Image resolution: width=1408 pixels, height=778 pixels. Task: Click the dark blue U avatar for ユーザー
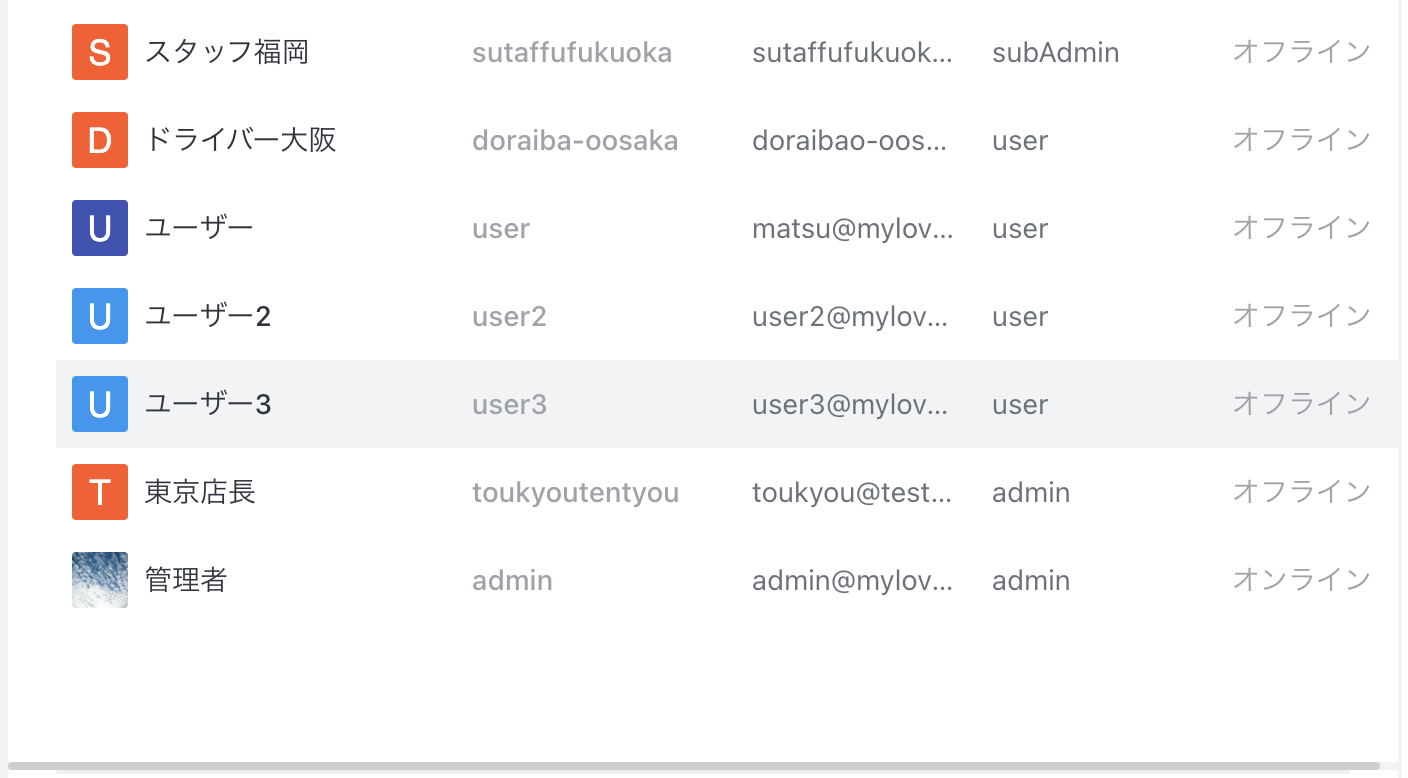(x=100, y=228)
